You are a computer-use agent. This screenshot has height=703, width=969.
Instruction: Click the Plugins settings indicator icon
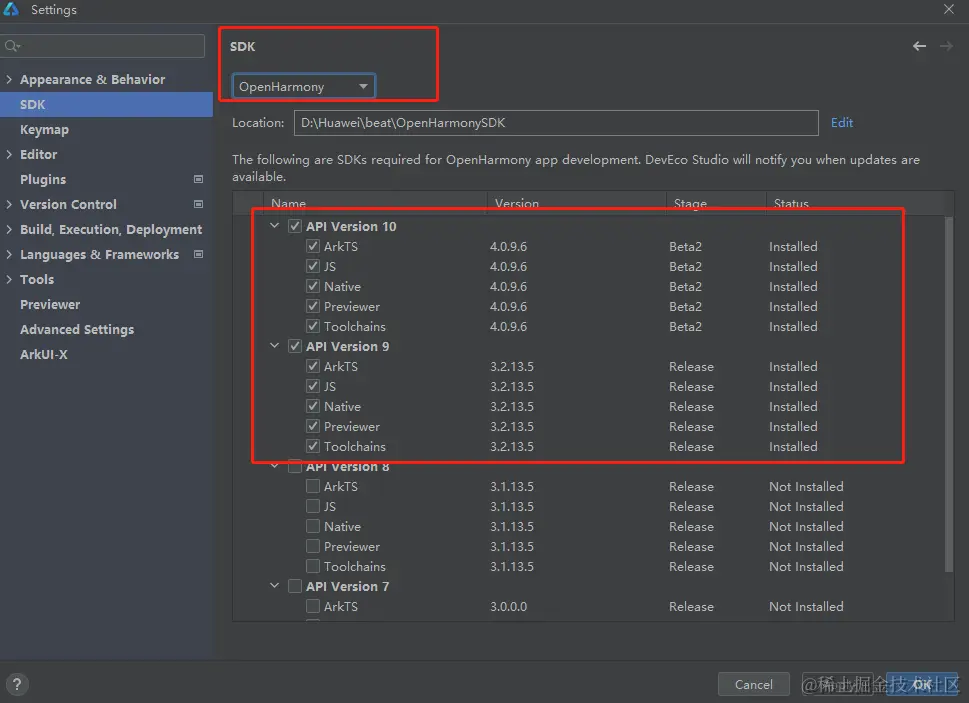point(198,180)
